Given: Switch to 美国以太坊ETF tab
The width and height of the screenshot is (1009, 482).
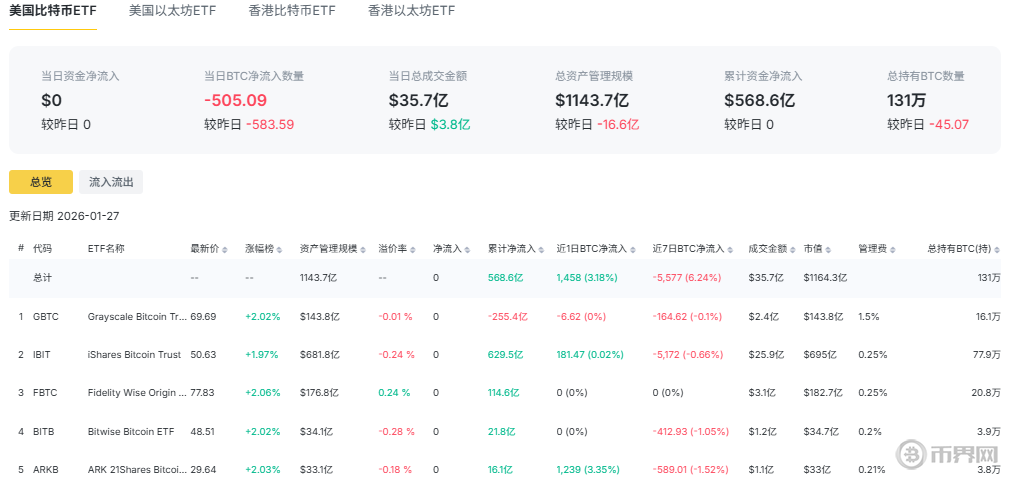Looking at the screenshot, I should (172, 12).
